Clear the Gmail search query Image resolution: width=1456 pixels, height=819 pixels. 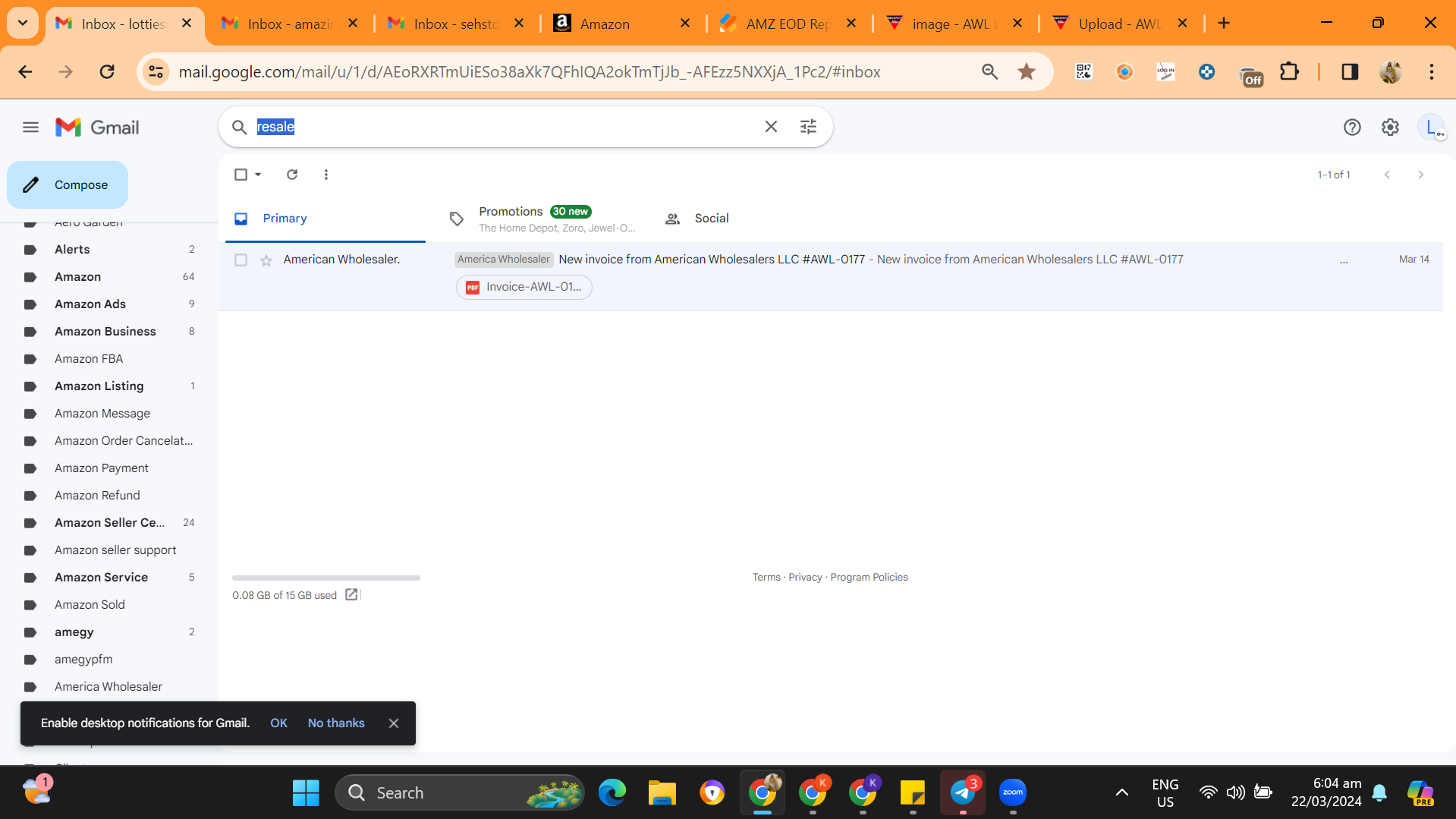pyautogui.click(x=771, y=127)
